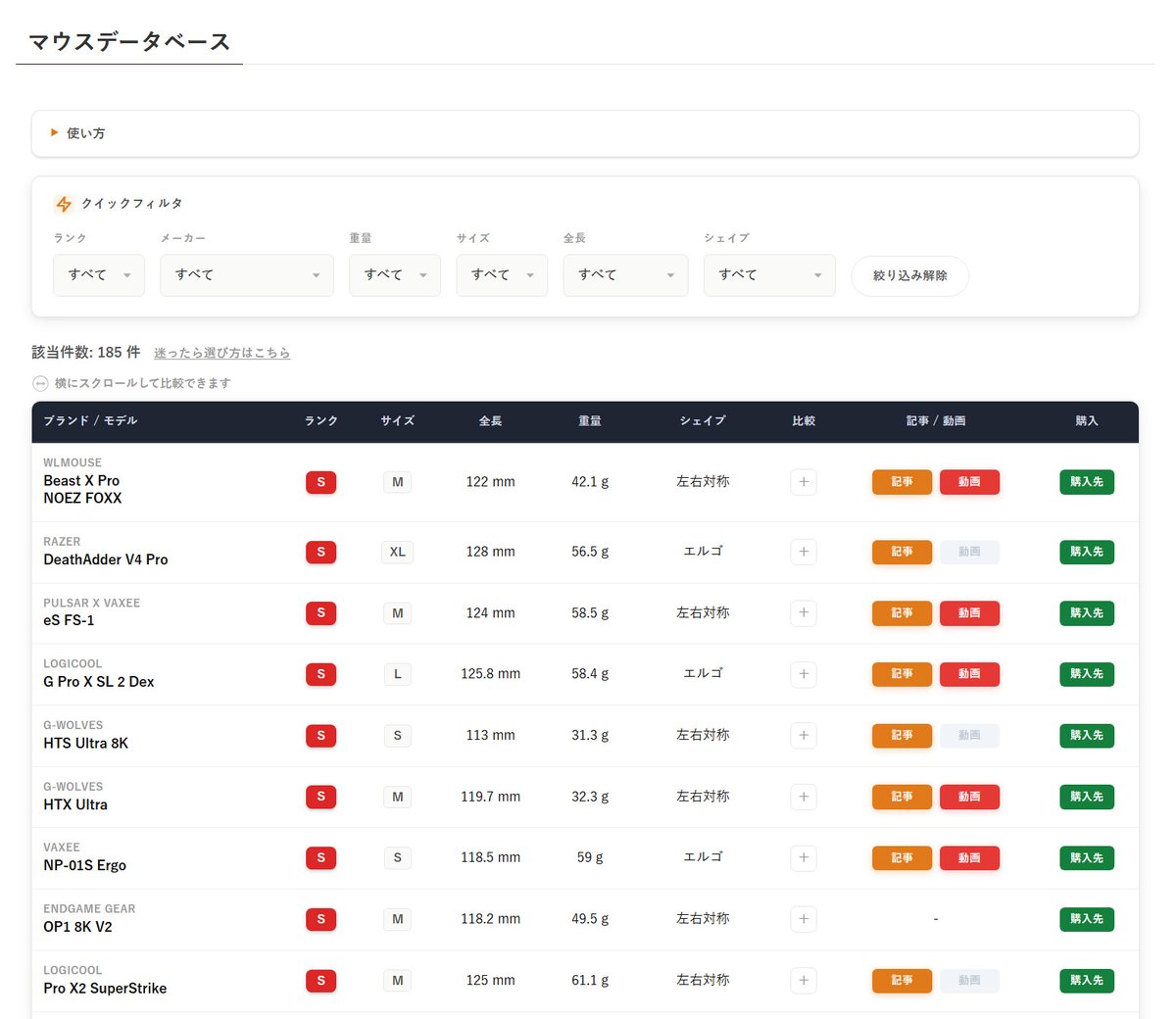Click the quick filter lightning icon

[x=64, y=204]
